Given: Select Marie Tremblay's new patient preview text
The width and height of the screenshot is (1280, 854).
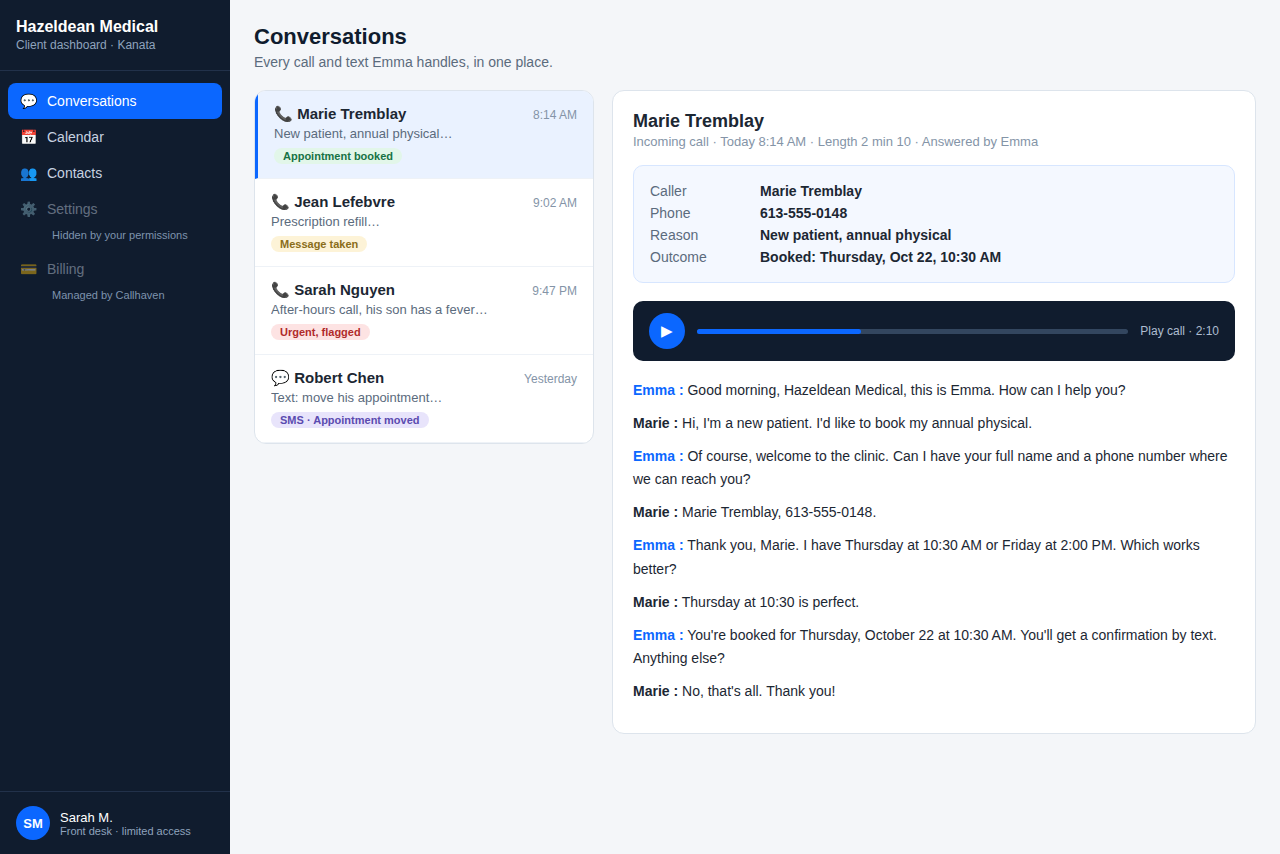Looking at the screenshot, I should [363, 134].
